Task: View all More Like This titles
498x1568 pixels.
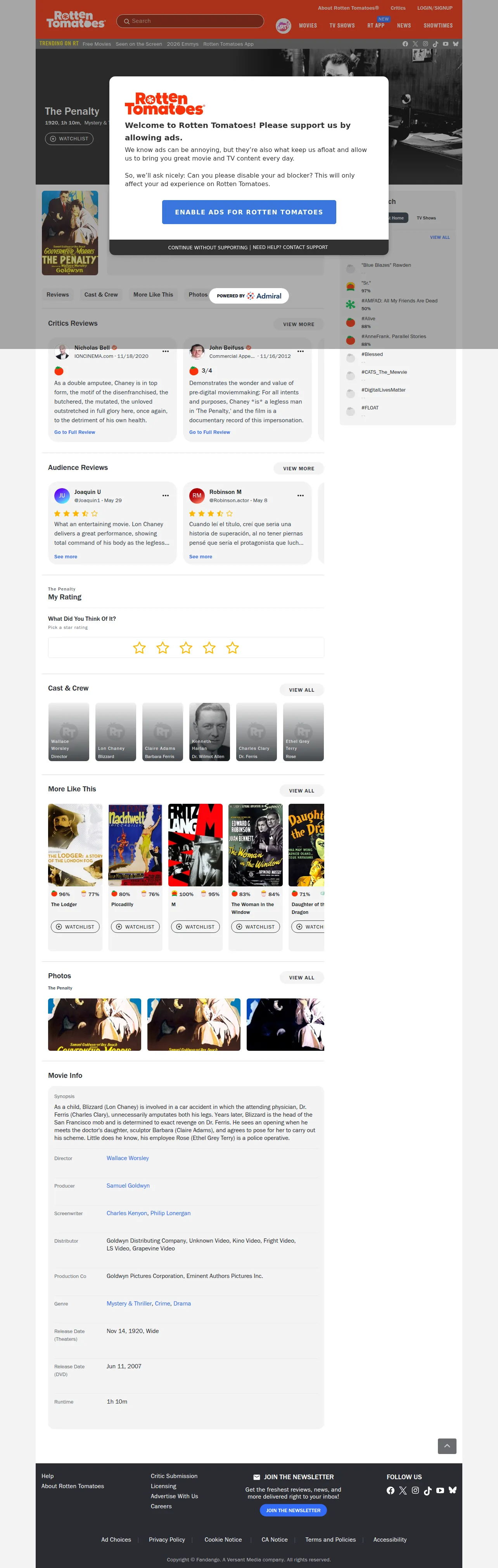Action: [x=302, y=791]
